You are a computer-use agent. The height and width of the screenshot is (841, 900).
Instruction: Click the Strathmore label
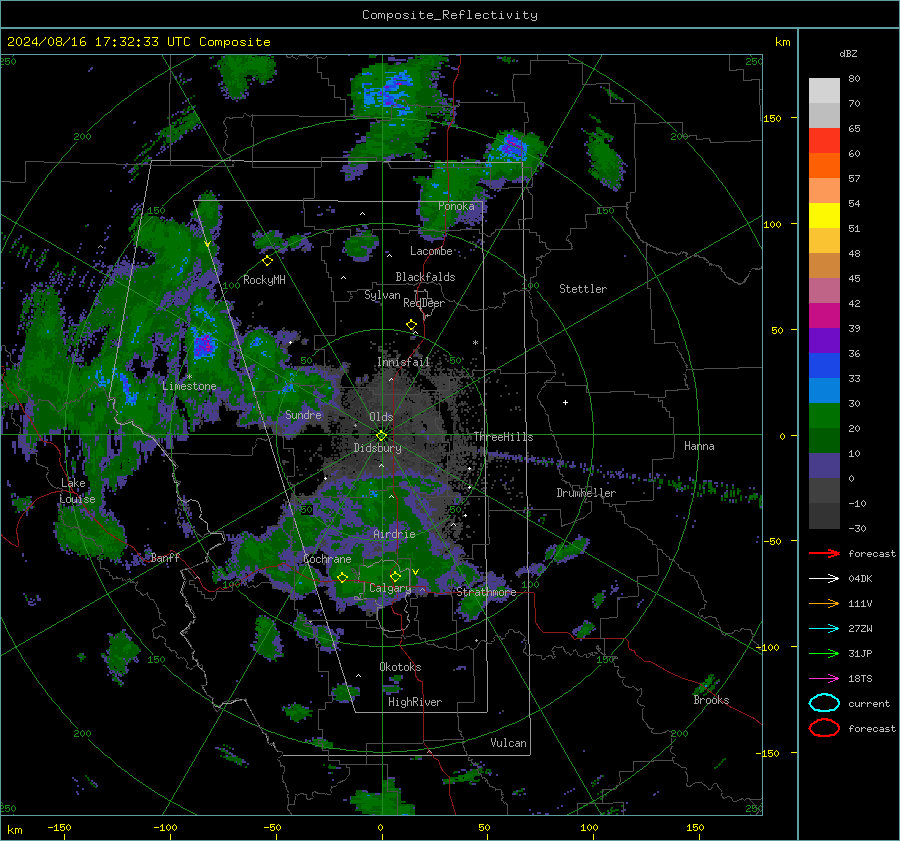point(486,592)
